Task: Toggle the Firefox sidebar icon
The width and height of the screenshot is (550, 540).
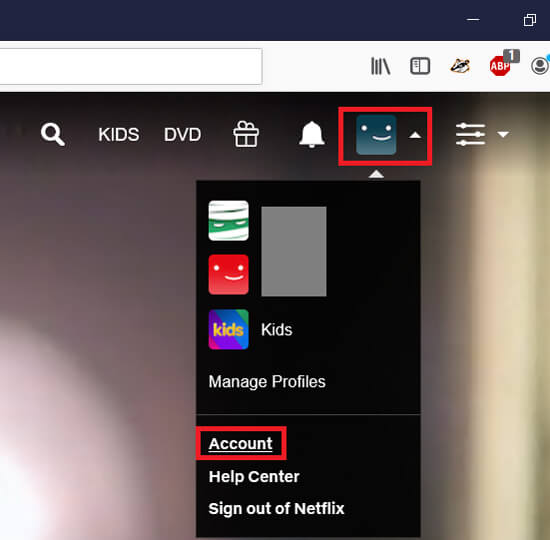Action: [x=420, y=66]
